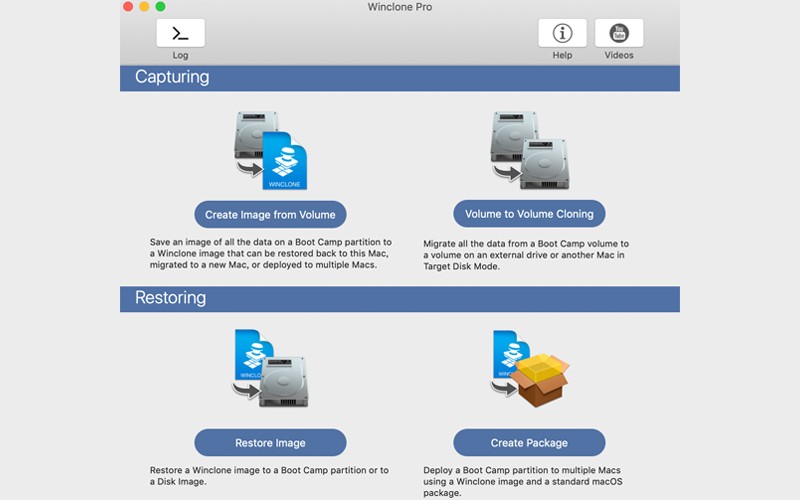The height and width of the screenshot is (500, 800).
Task: Click the Log label under toolbar
Action: (x=180, y=55)
